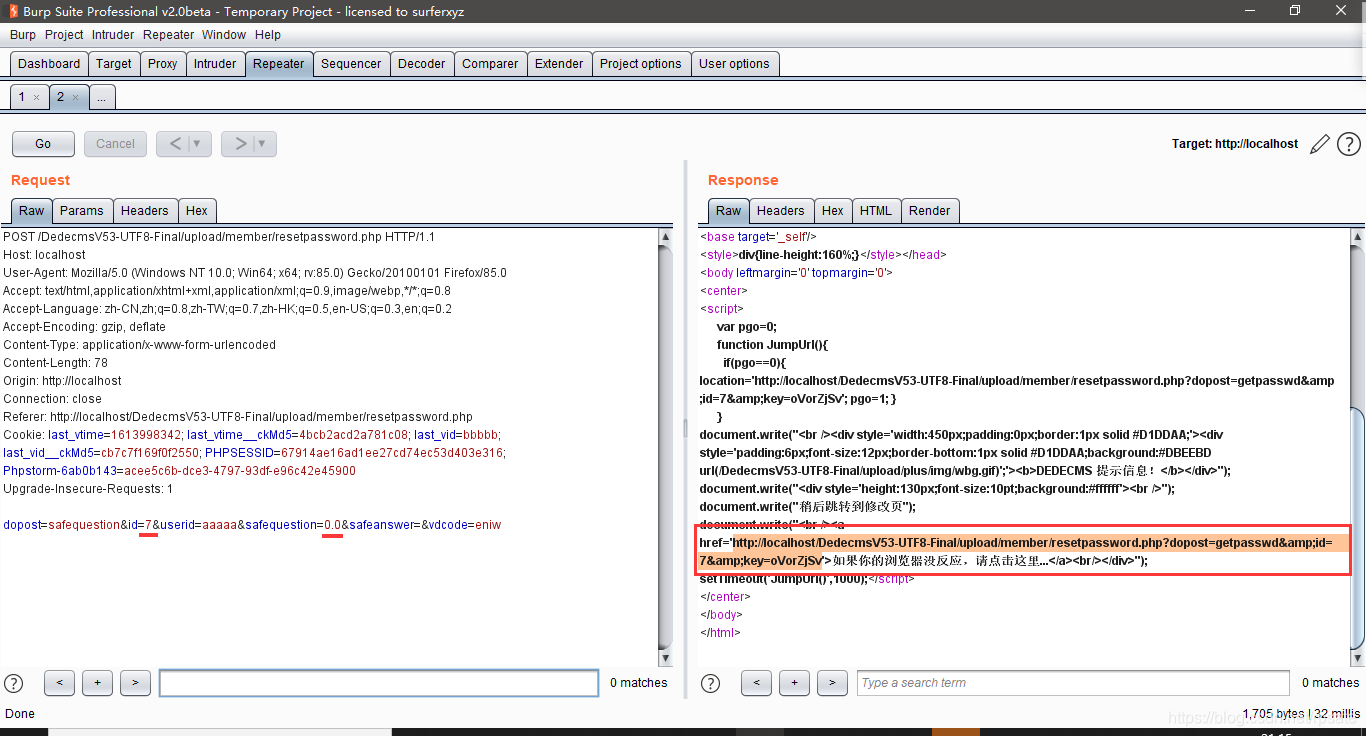This screenshot has height=736, width=1366.
Task: Click request search previous match button
Action: point(59,683)
